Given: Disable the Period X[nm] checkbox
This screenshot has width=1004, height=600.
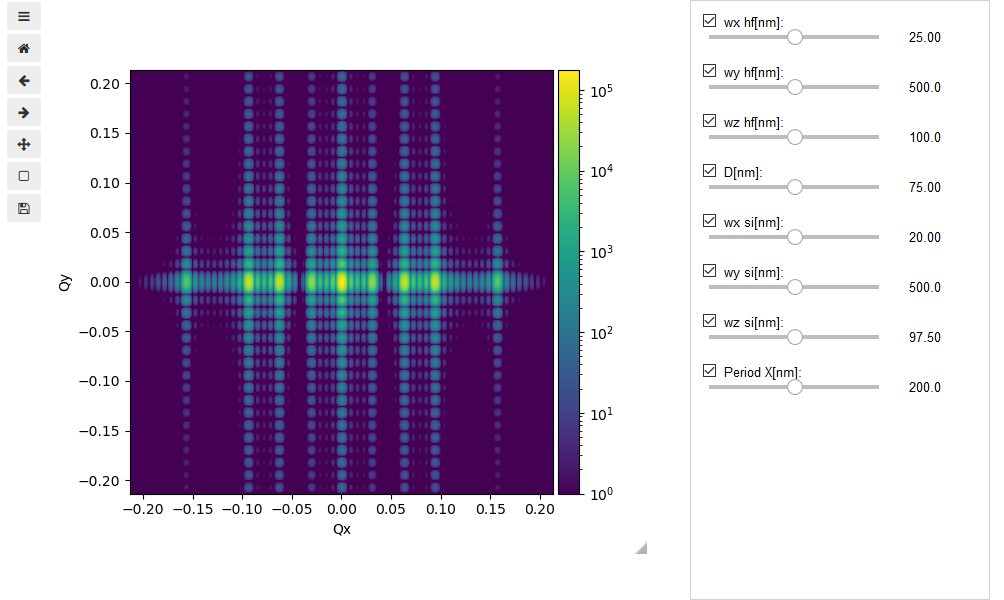Looking at the screenshot, I should [709, 370].
